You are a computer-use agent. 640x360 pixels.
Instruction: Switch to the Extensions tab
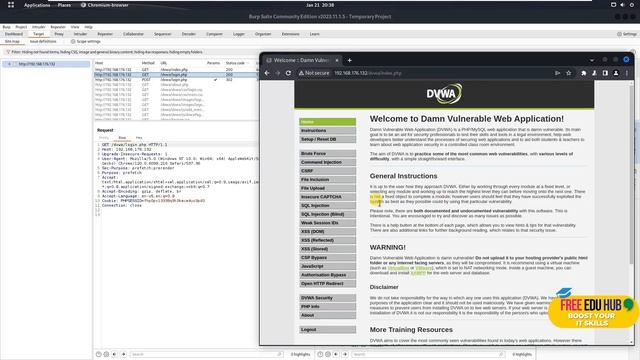[x=291, y=34]
